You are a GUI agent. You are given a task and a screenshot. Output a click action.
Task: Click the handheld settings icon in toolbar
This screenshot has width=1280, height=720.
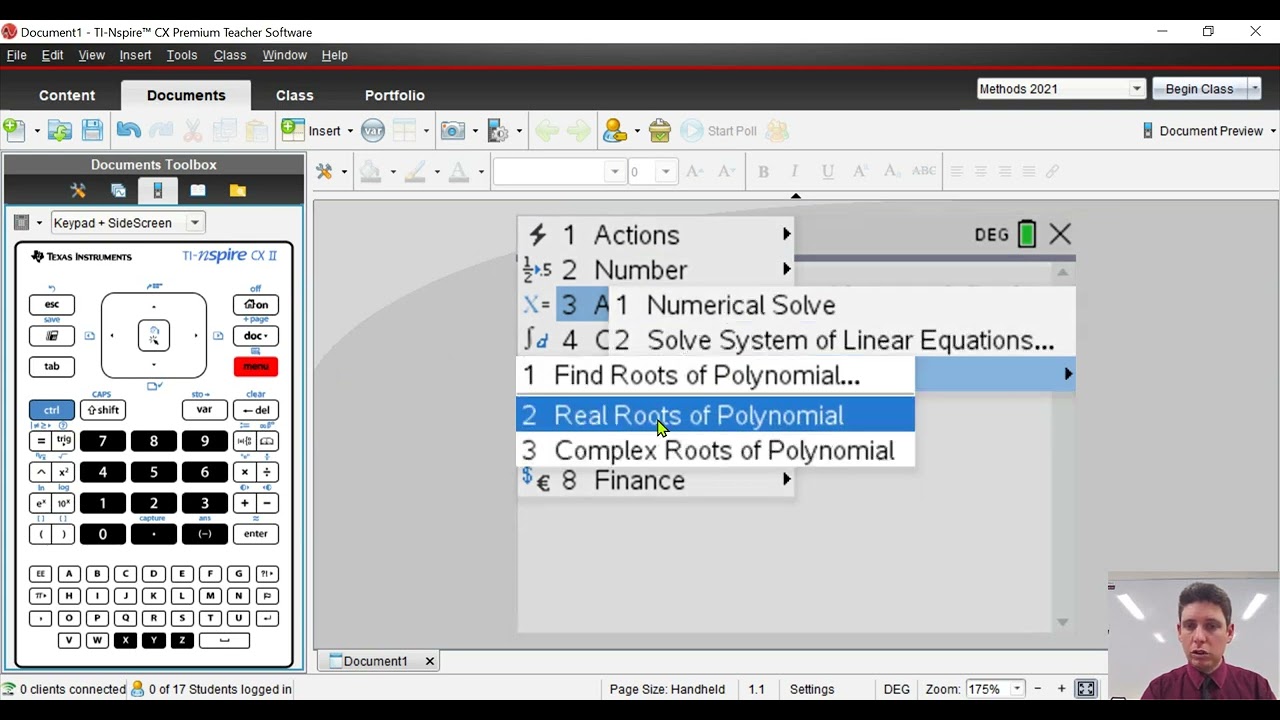[x=497, y=131]
